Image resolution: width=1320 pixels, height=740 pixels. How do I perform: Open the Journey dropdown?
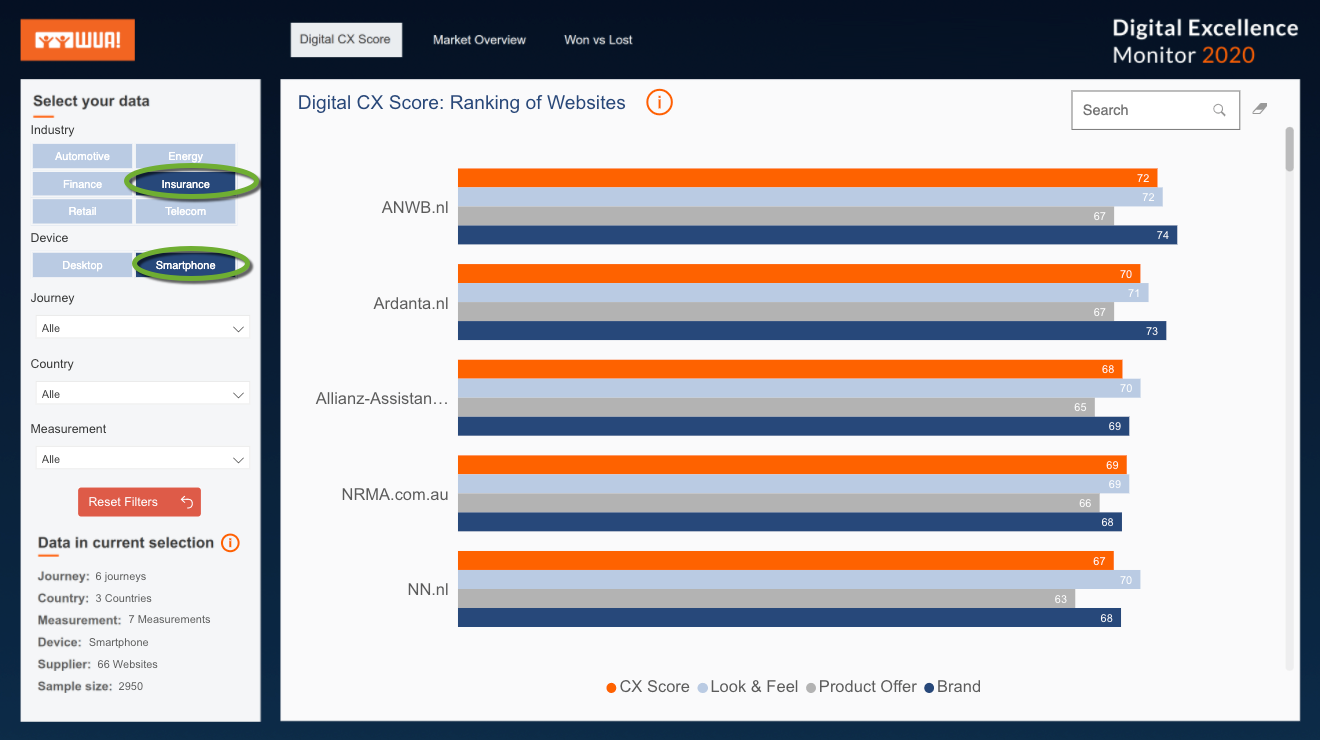[142, 328]
